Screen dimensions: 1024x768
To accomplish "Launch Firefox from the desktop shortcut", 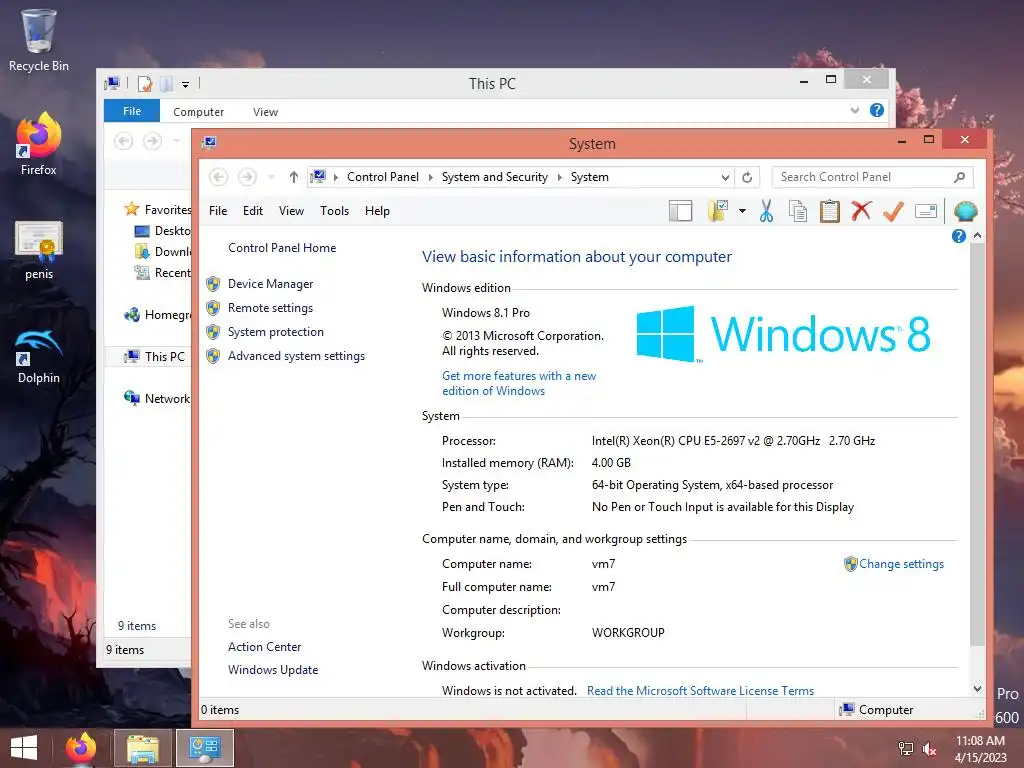I will coord(39,144).
